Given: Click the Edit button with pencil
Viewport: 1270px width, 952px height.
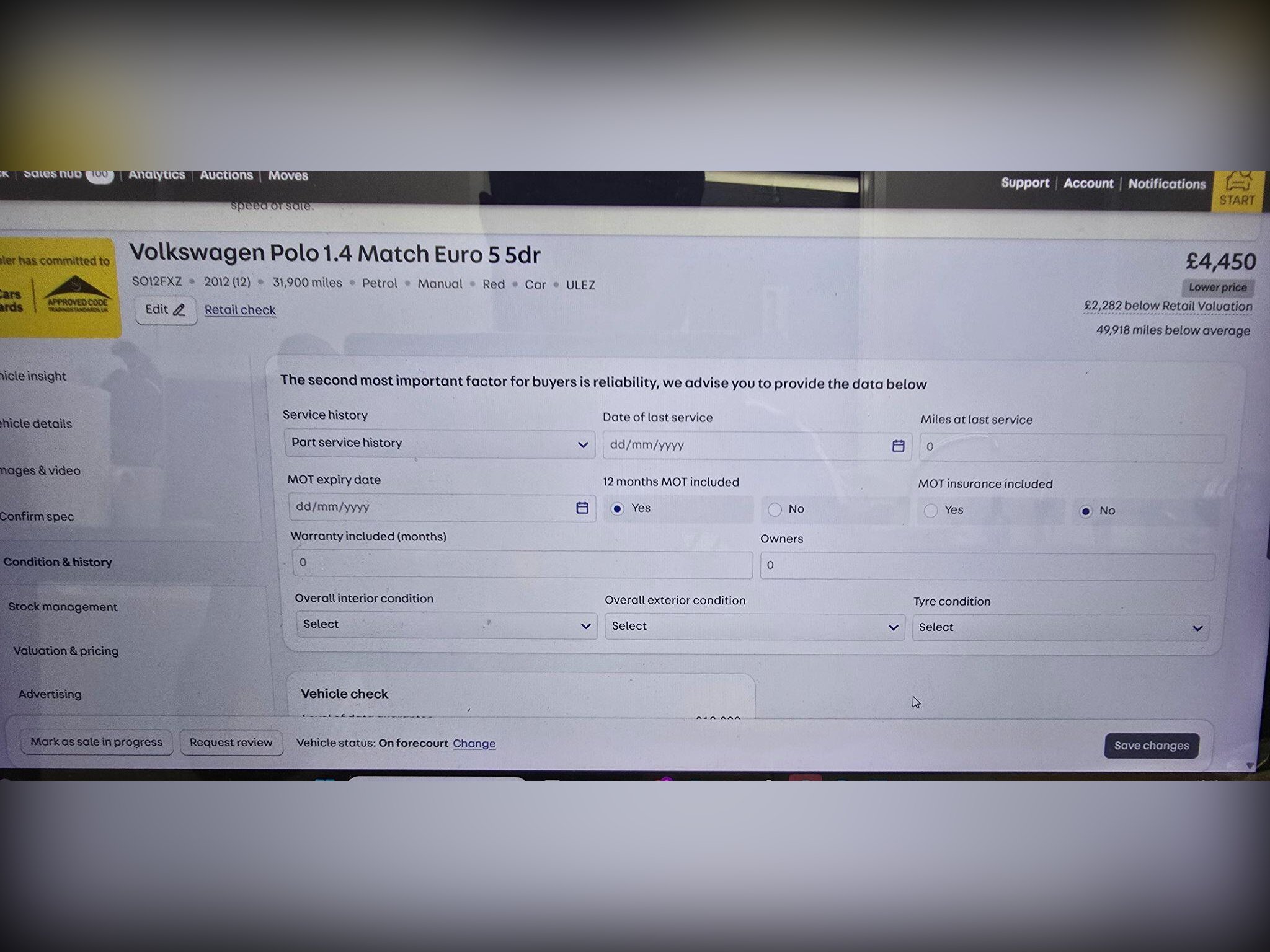Looking at the screenshot, I should pyautogui.click(x=166, y=310).
